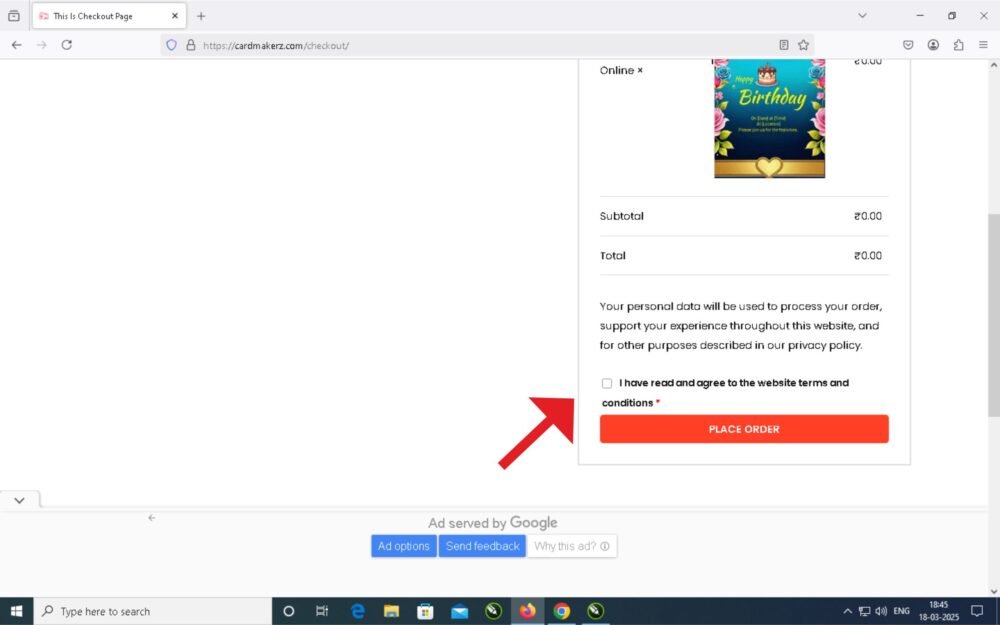Collapse the ad panel with chevron
The image size is (1000, 625).
click(19, 500)
